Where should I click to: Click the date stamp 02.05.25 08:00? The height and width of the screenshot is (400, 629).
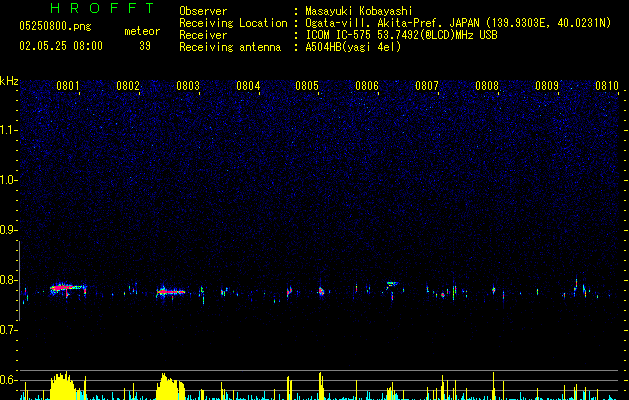(61, 46)
